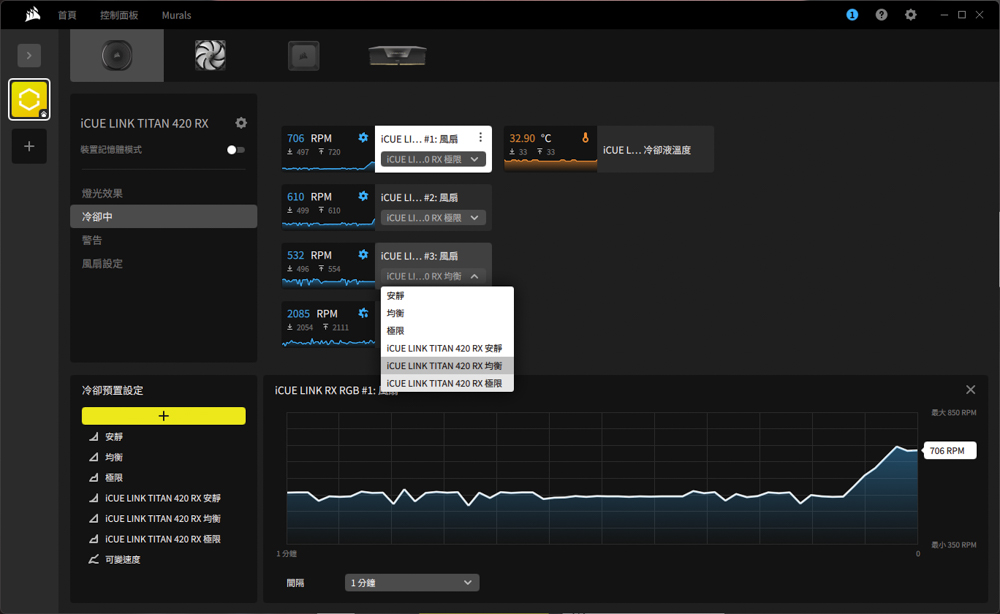Click the 706 RPM graph value label
This screenshot has height=614, width=1000.
[x=950, y=451]
